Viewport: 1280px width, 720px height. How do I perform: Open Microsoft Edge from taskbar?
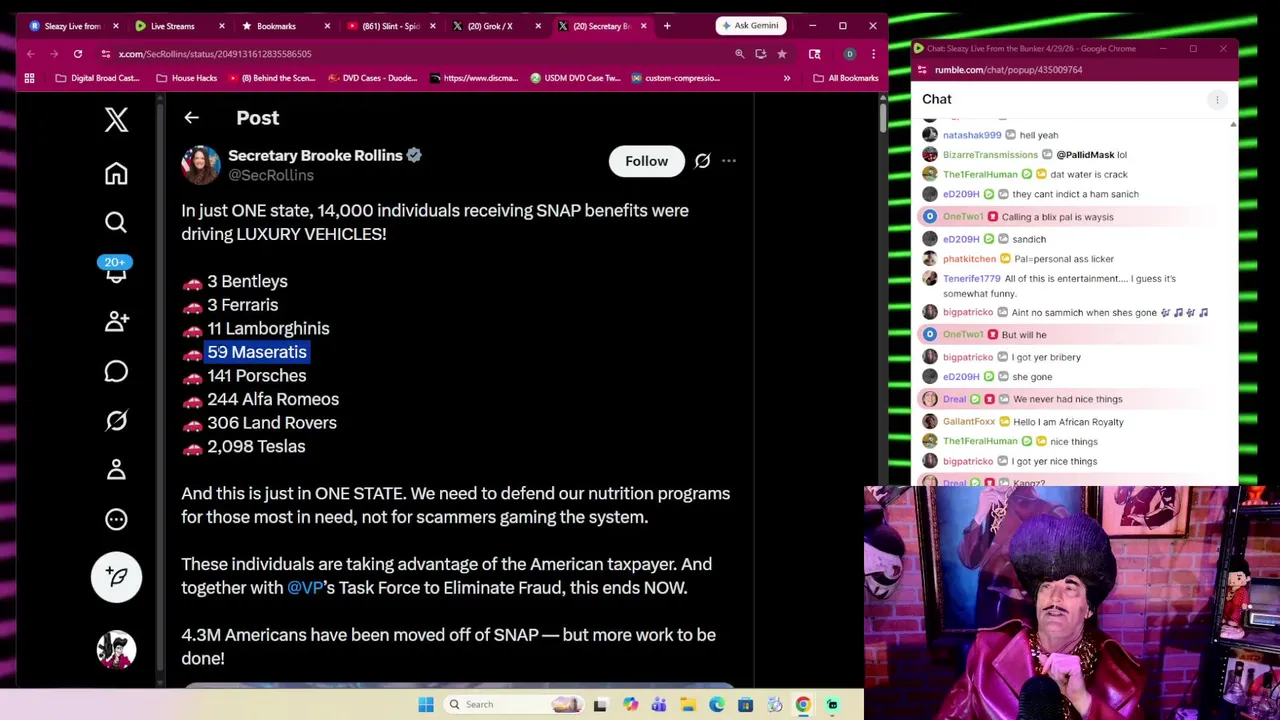(x=717, y=705)
